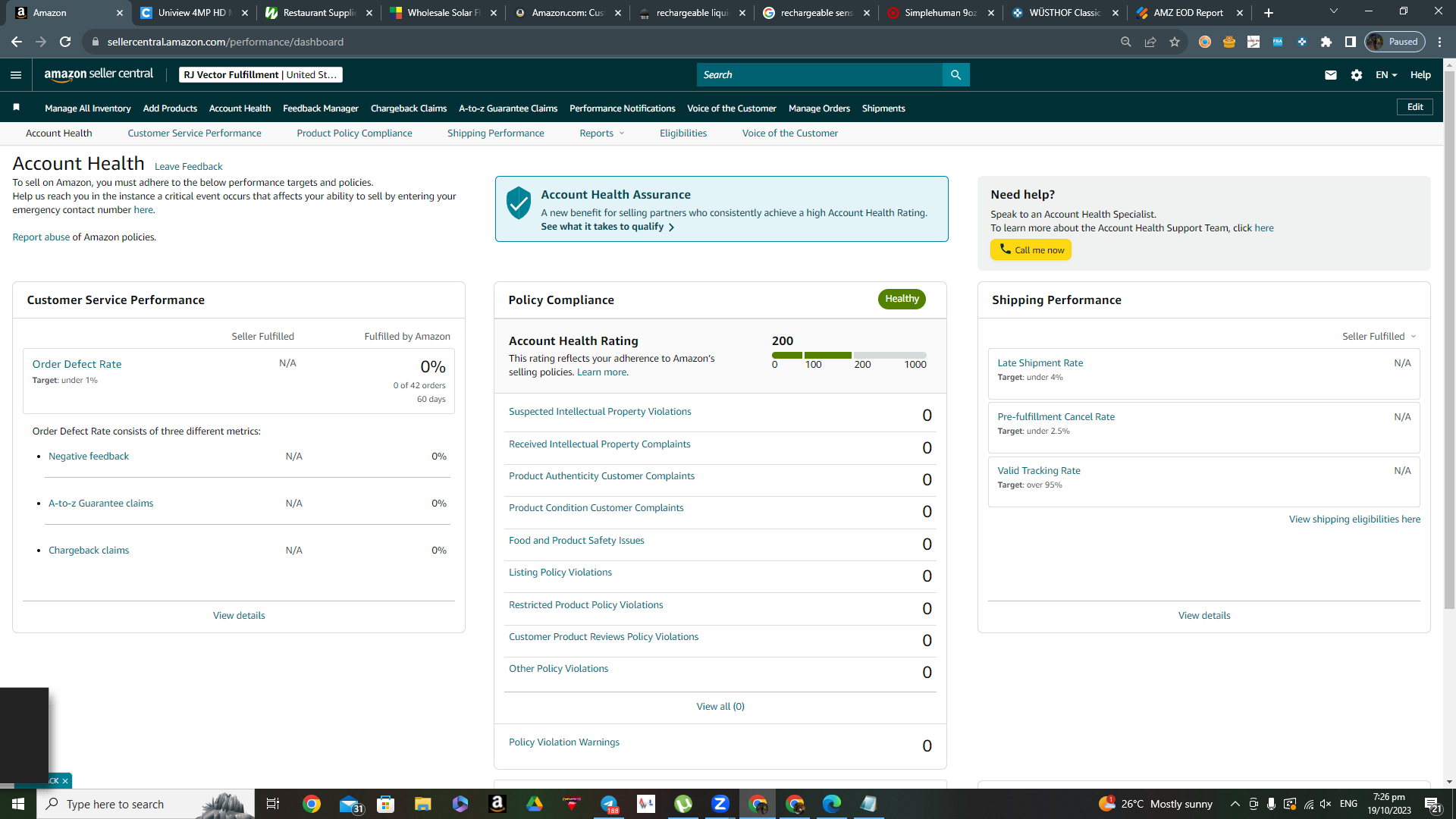Click the Windows taskbar search box
The image size is (1456, 819).
(146, 804)
